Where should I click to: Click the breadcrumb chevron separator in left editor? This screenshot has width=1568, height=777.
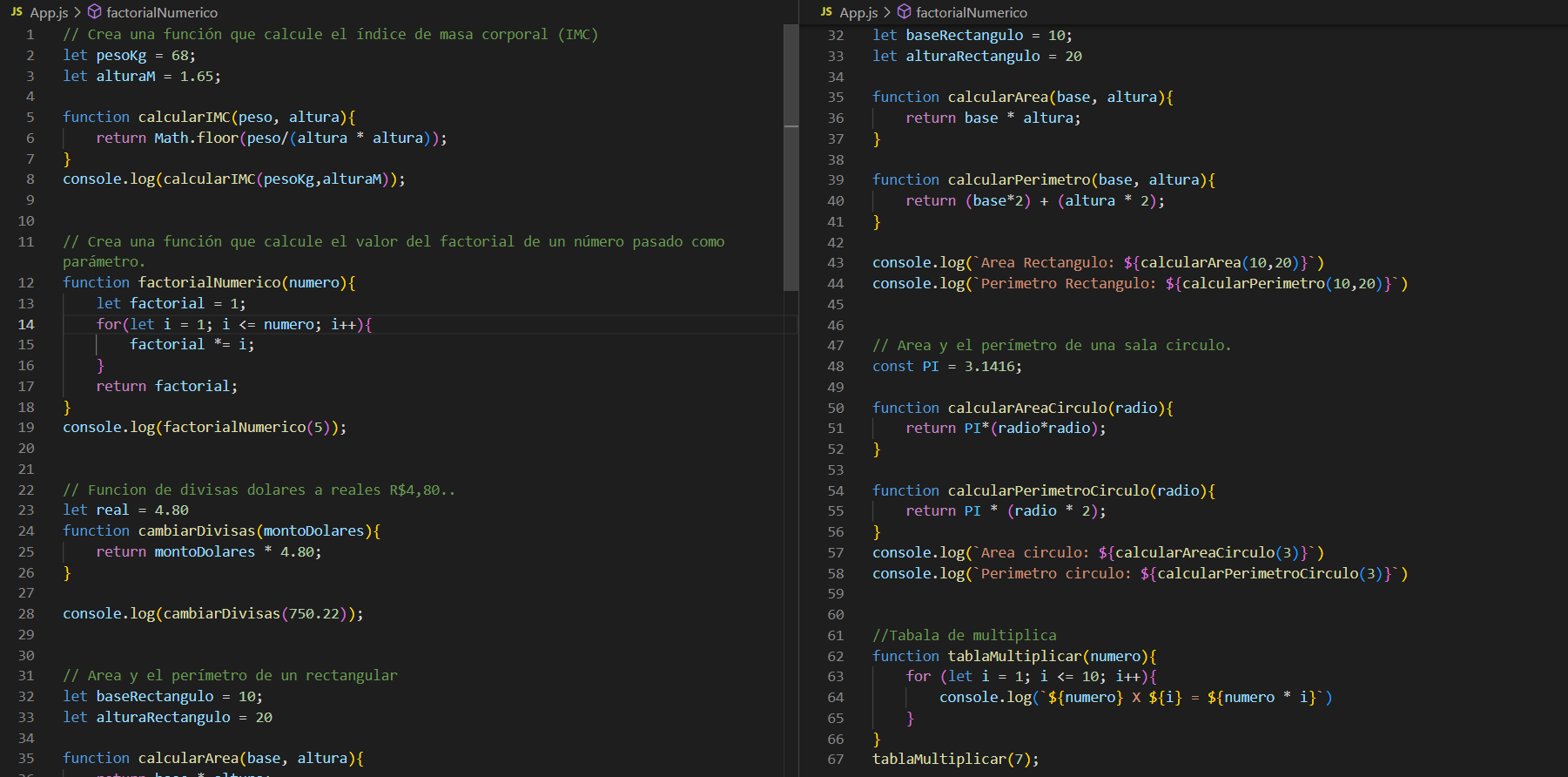point(77,12)
